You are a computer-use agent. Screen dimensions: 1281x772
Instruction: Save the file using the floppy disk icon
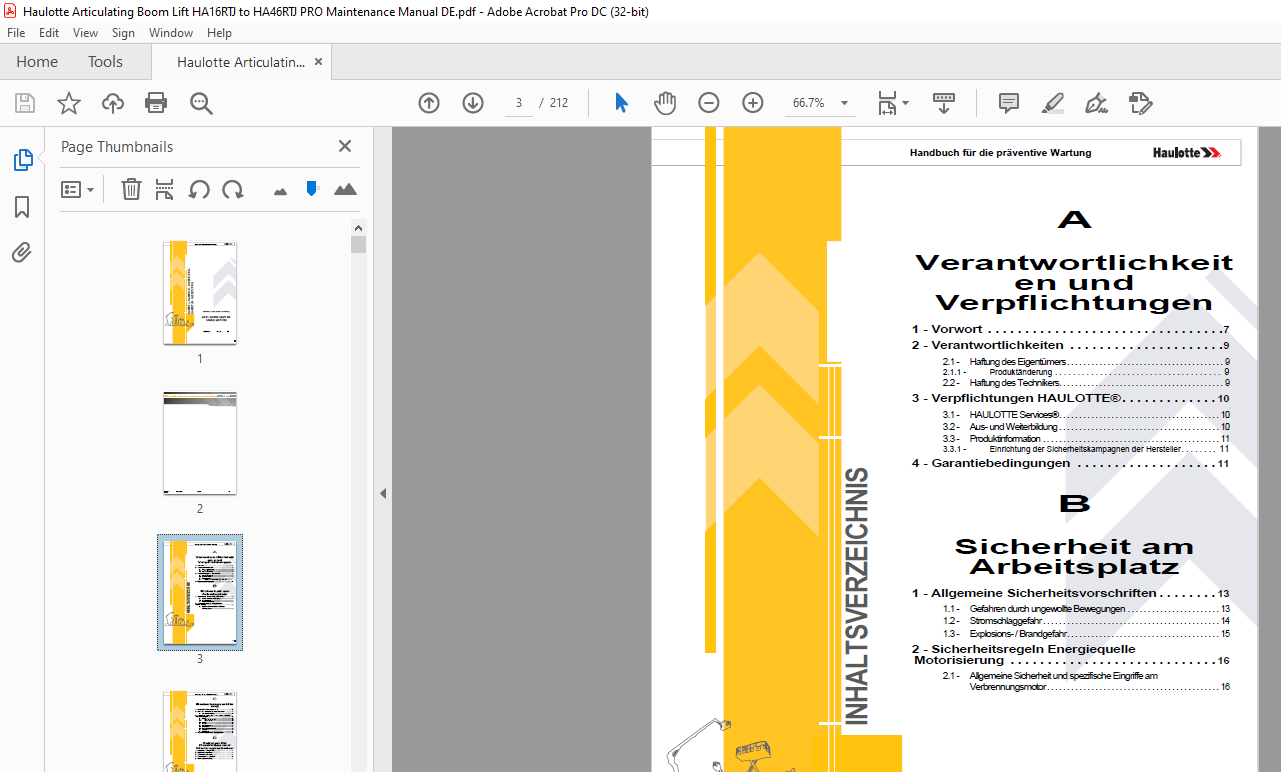pyautogui.click(x=25, y=103)
